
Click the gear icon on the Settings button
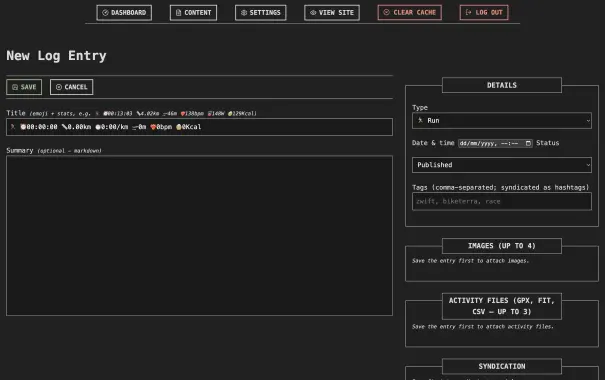[x=244, y=13]
